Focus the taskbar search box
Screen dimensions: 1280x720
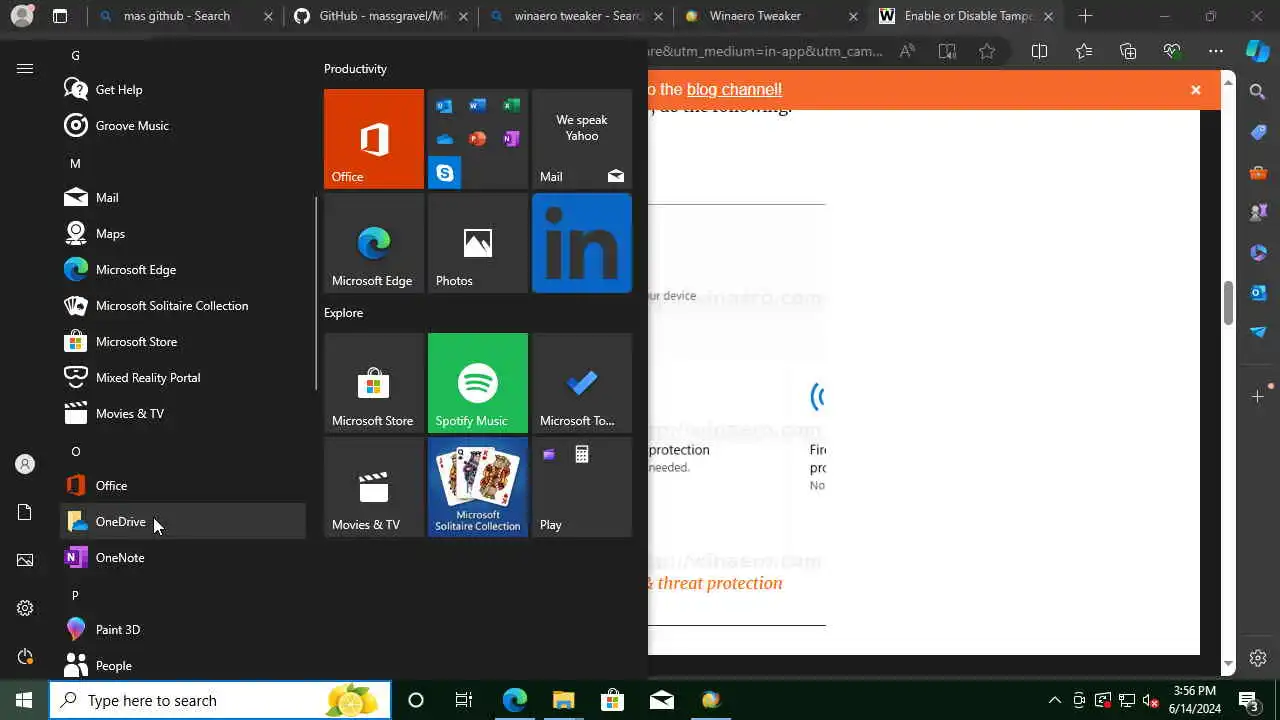tap(220, 700)
